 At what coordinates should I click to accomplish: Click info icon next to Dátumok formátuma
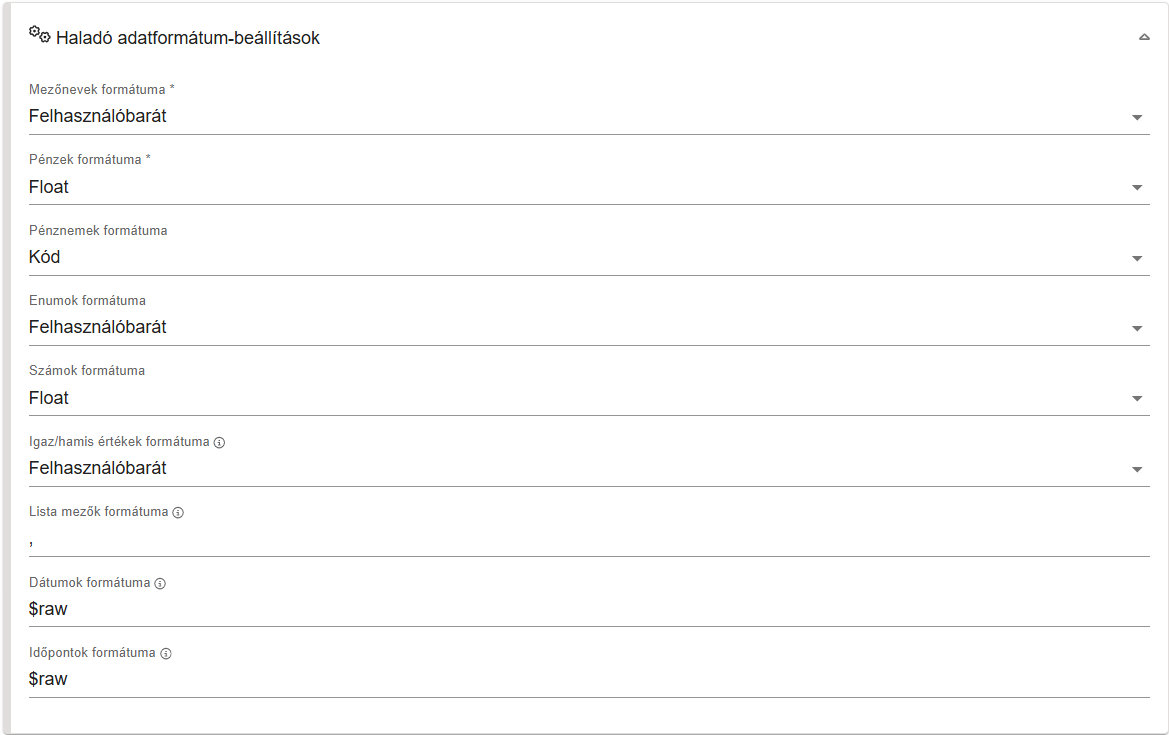point(160,584)
